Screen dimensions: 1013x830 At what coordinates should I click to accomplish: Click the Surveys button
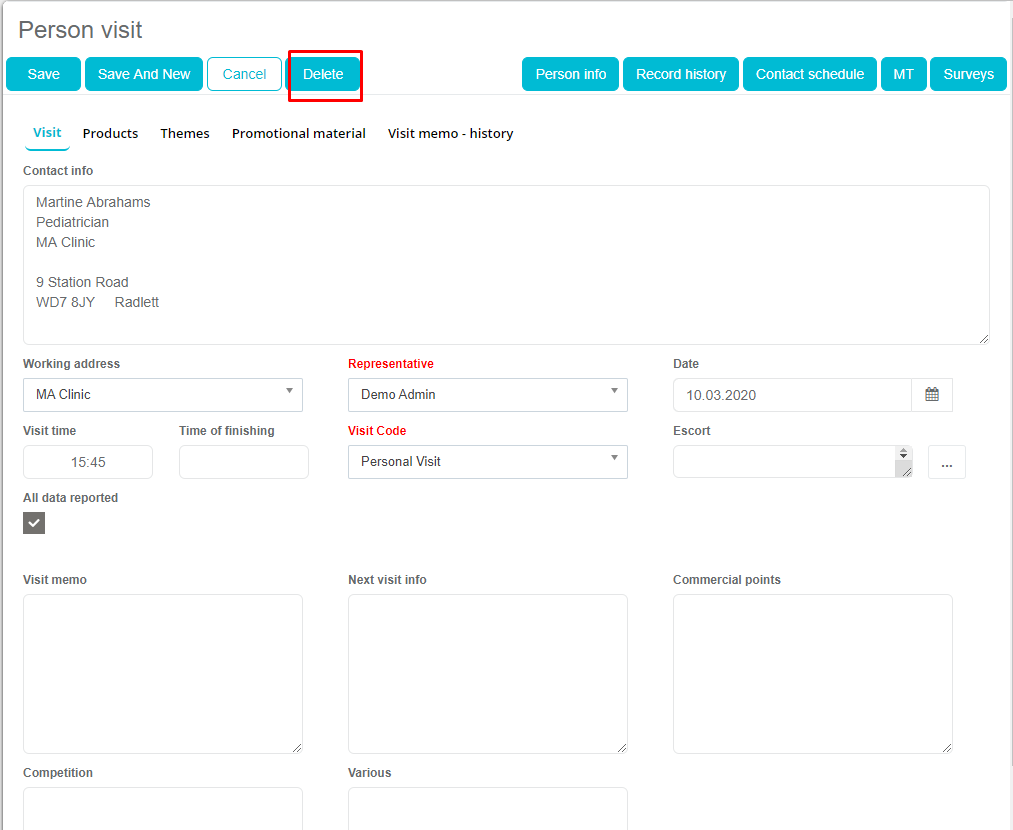tap(967, 74)
